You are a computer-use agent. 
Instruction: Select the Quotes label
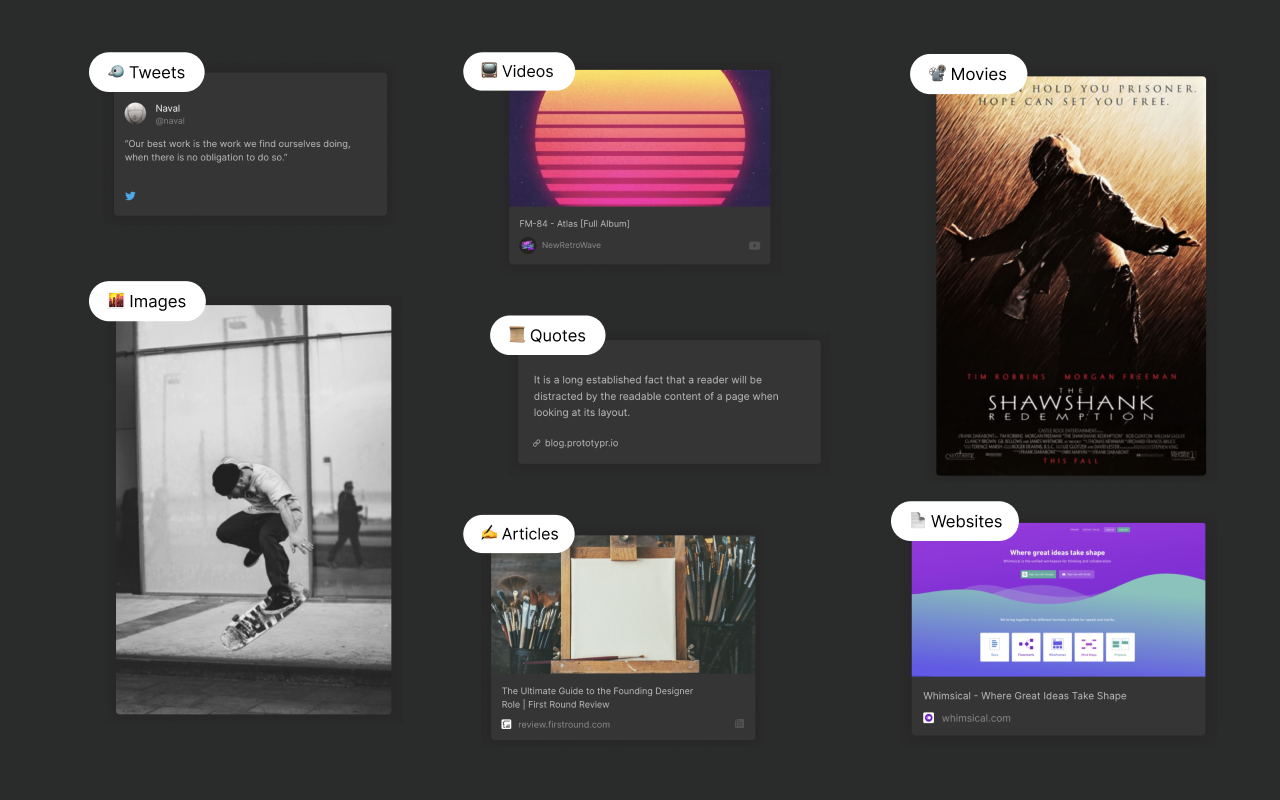[548, 335]
